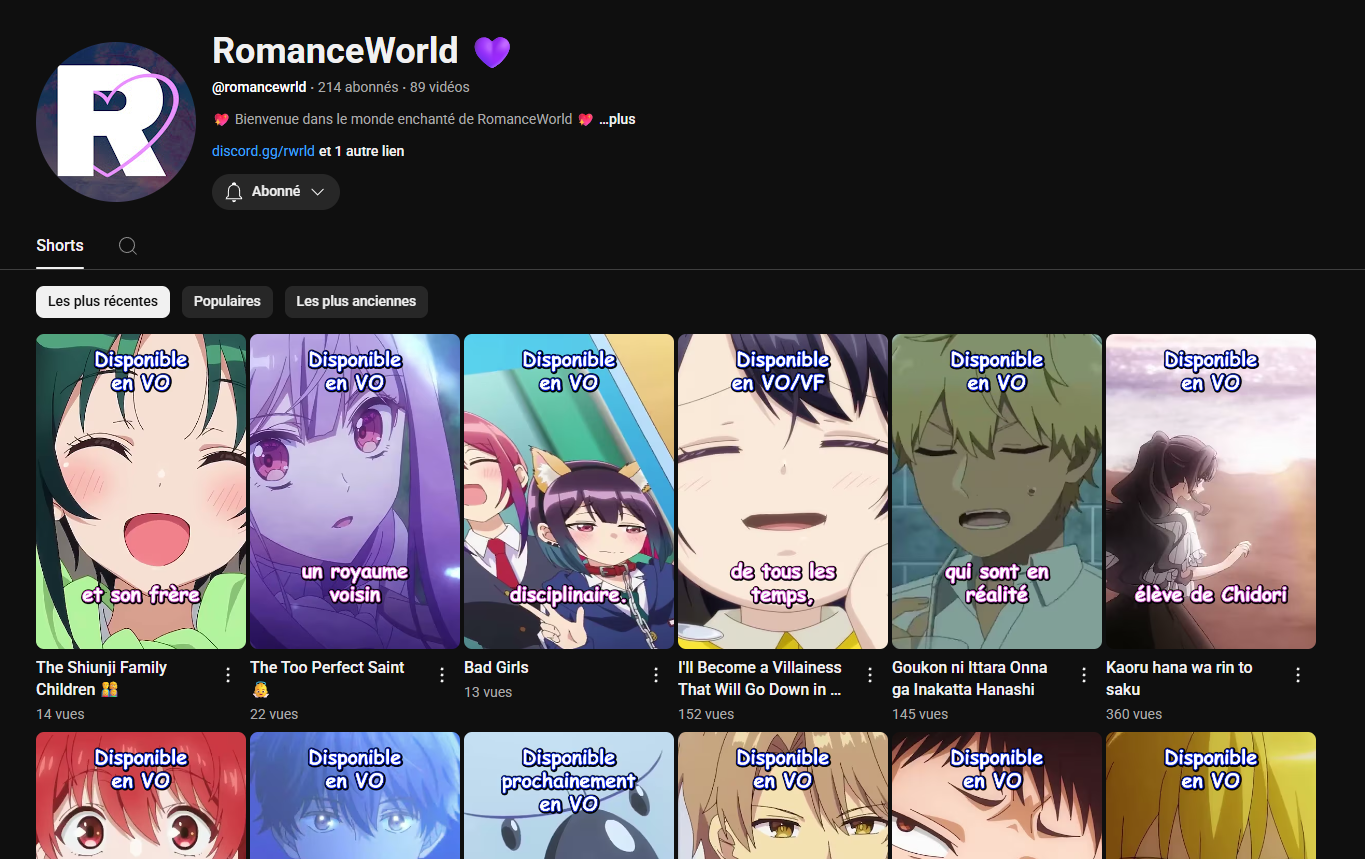Select the 'Les plus récentes' filter chip
The height and width of the screenshot is (859, 1365).
click(103, 301)
